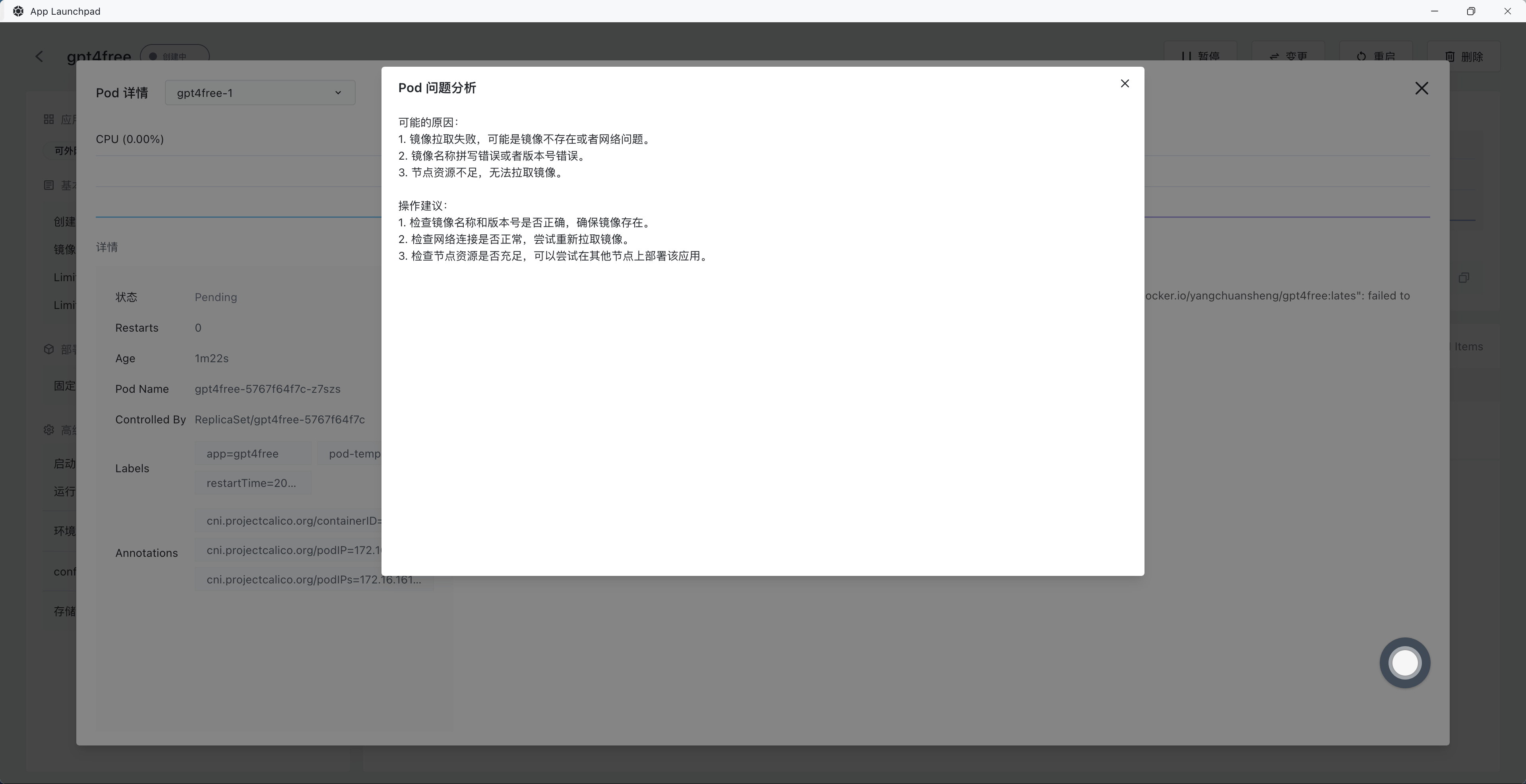Image resolution: width=1526 pixels, height=784 pixels.
Task: Click the Pending status value
Action: point(216,297)
